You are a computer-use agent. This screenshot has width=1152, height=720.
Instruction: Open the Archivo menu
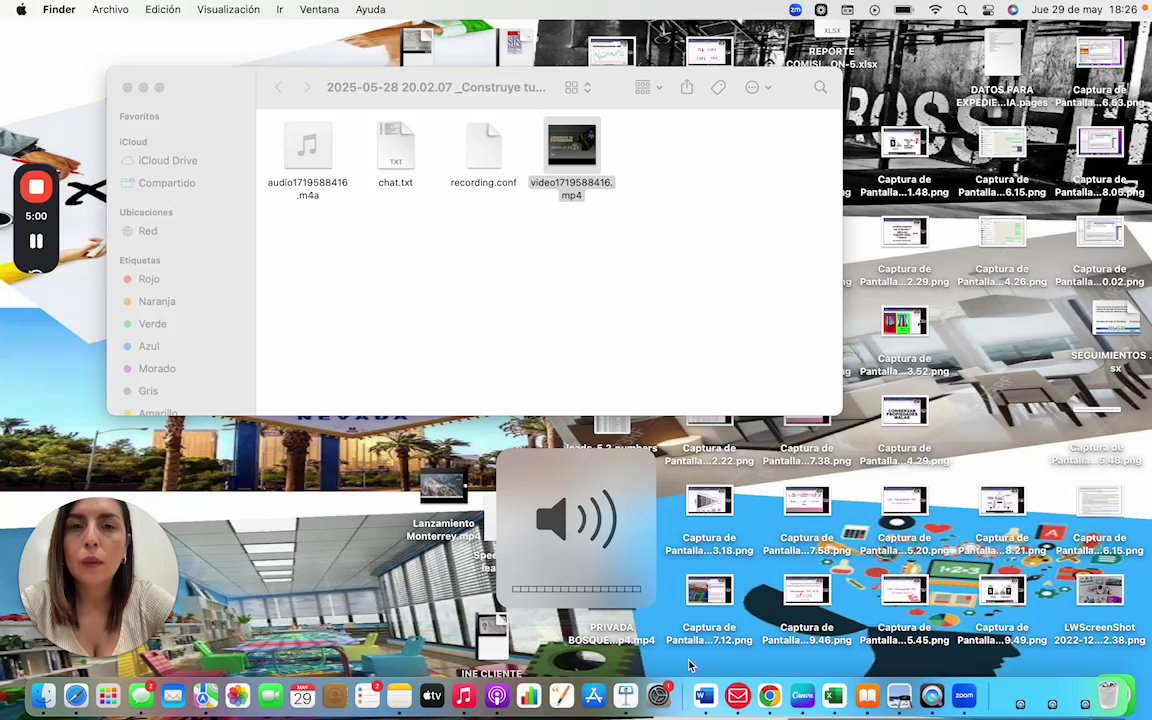coord(110,10)
